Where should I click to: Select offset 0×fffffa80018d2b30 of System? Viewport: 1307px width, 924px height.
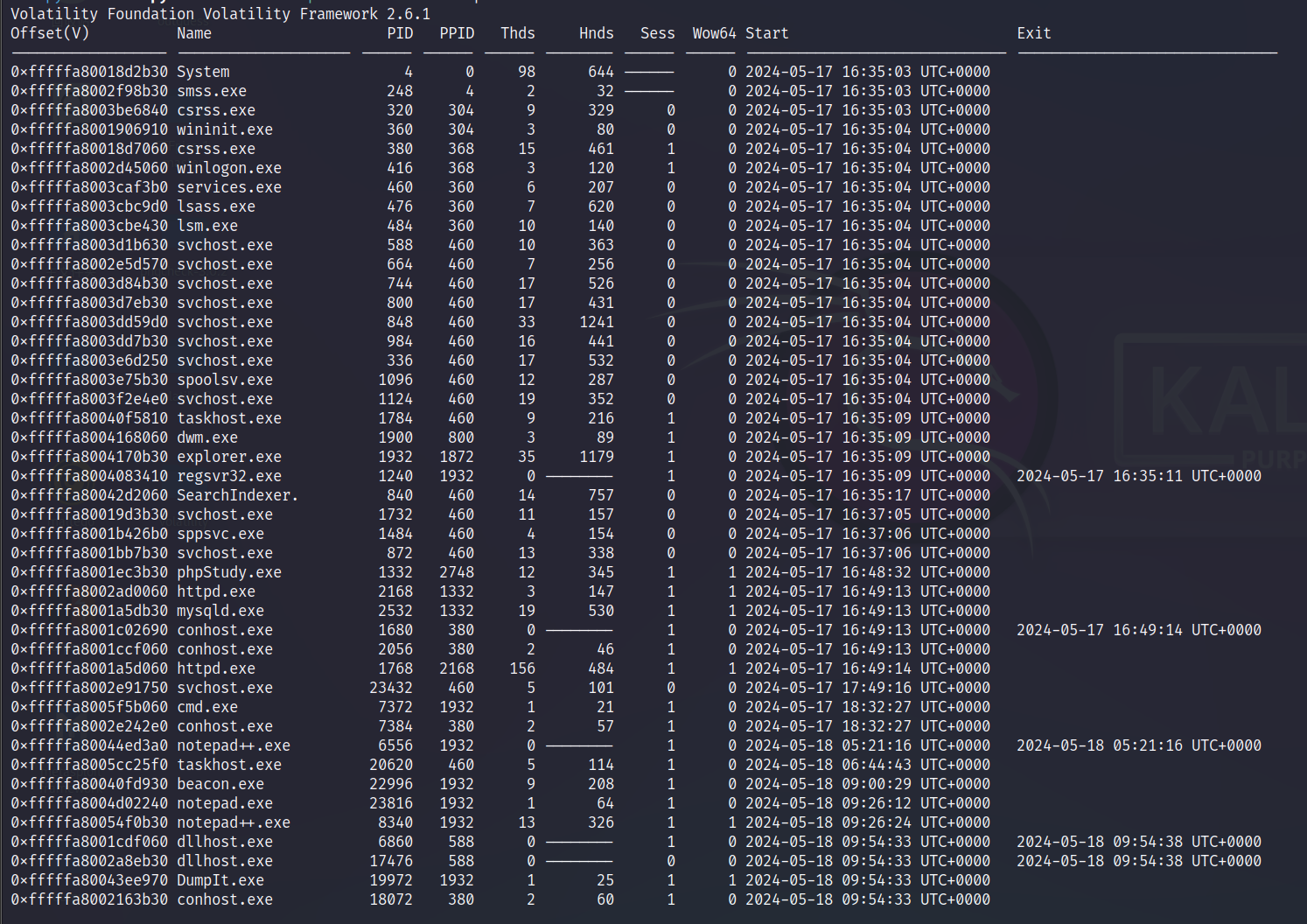[89, 72]
